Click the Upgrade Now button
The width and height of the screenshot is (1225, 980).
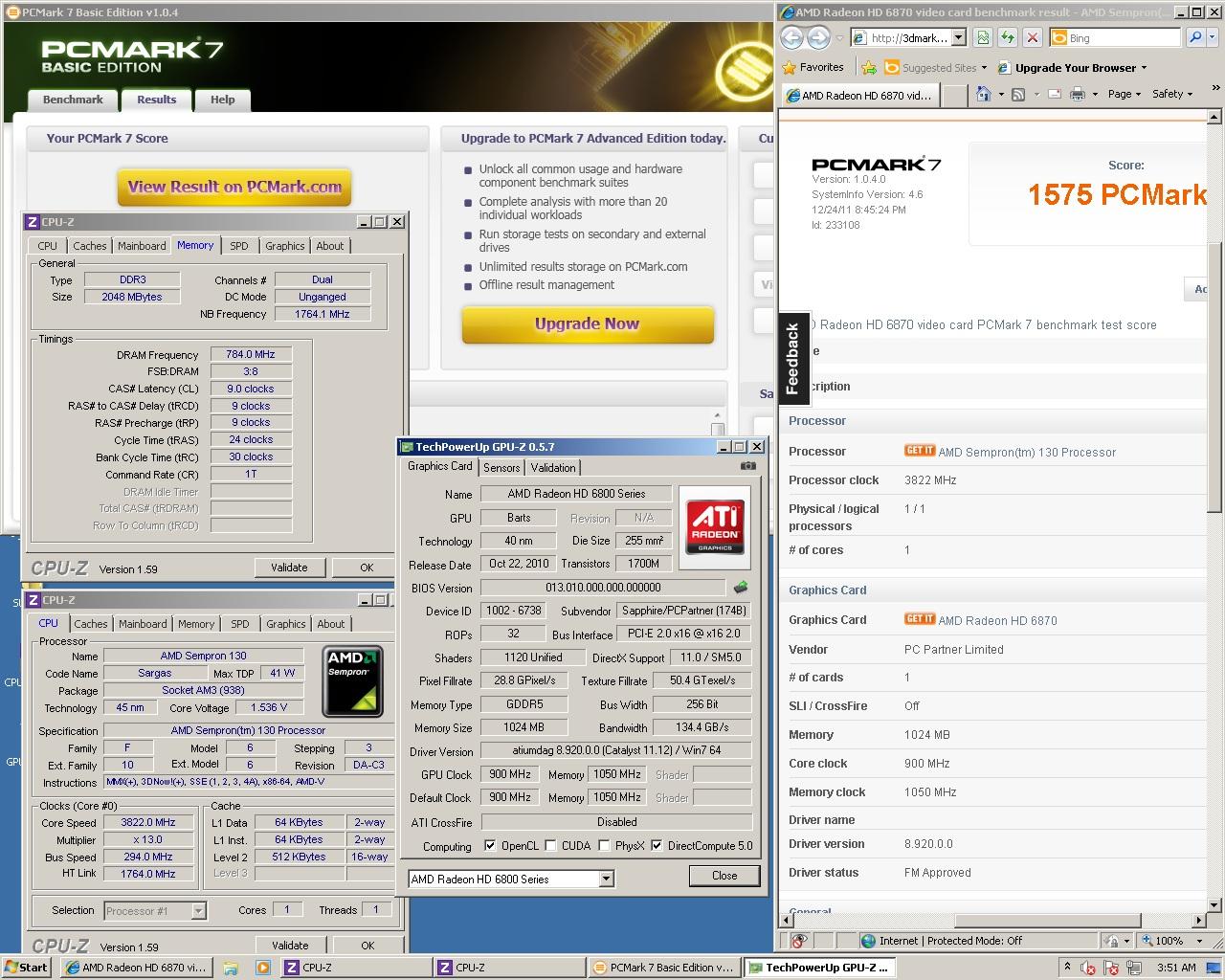[x=588, y=323]
